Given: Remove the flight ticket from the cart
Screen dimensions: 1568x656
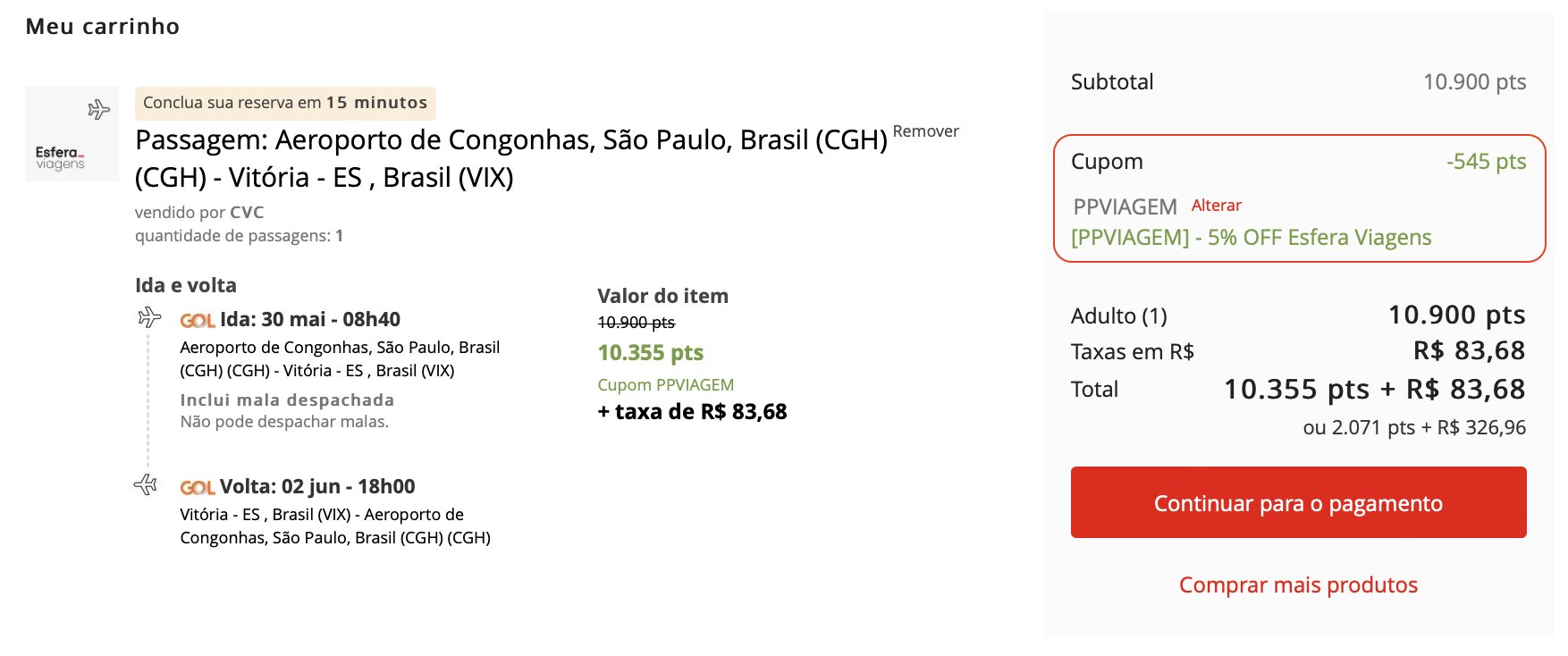Looking at the screenshot, I should coord(925,131).
